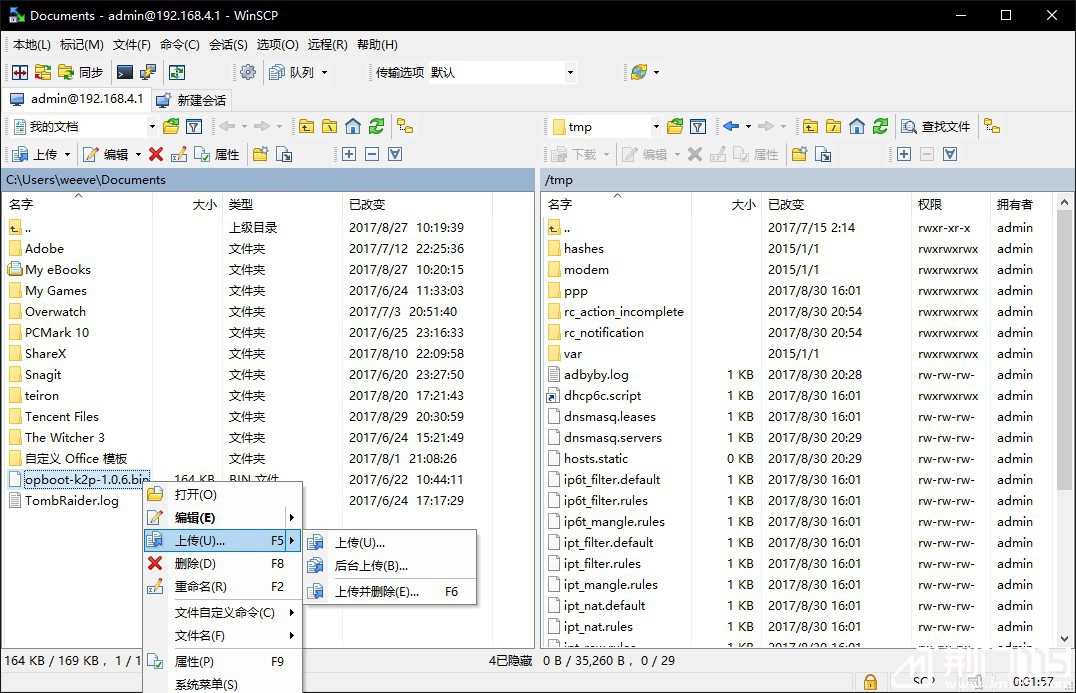Open the 标记(M) menu
Screen dimensions: 1076x693
tap(82, 45)
